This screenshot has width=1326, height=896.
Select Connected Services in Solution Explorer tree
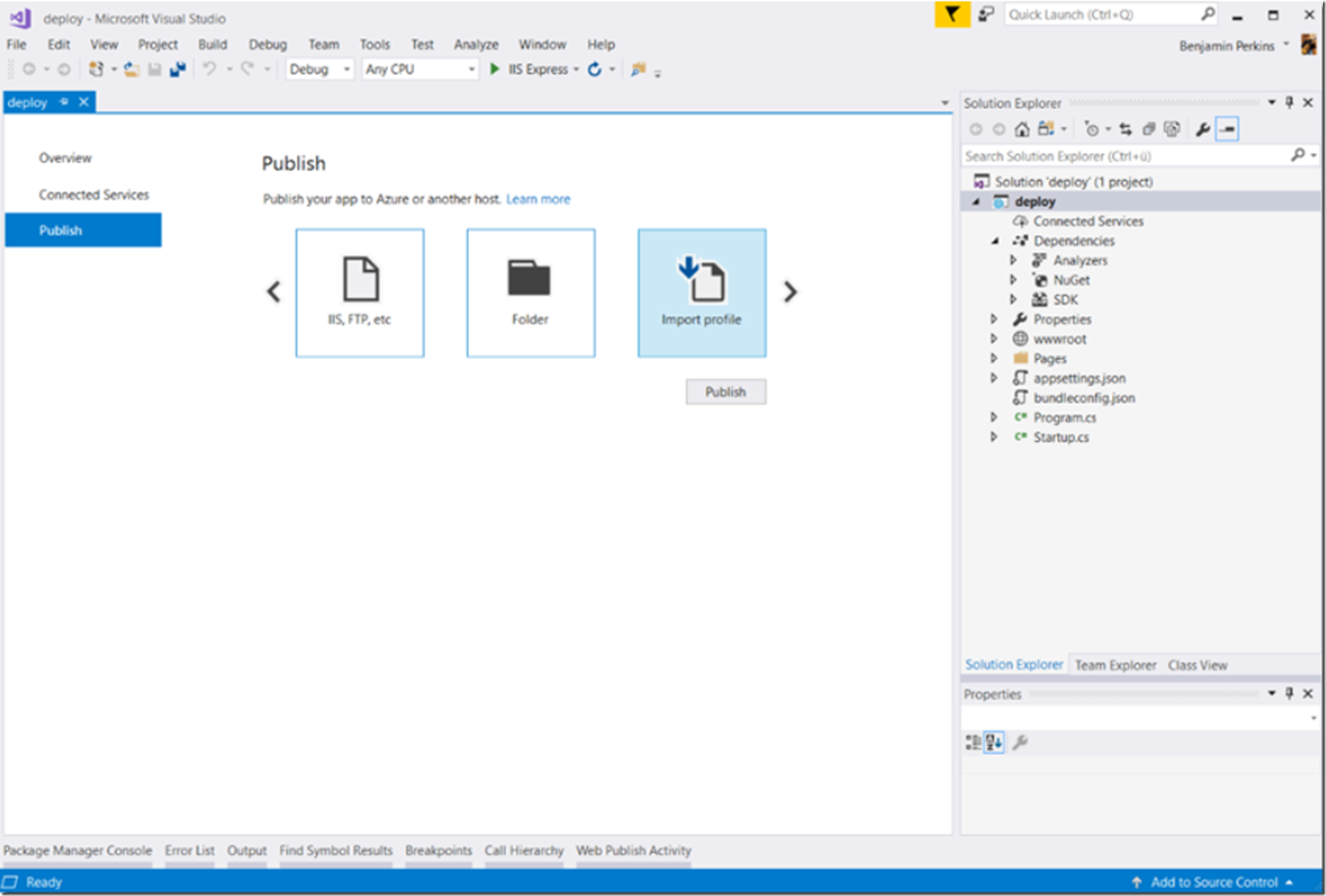(1088, 221)
